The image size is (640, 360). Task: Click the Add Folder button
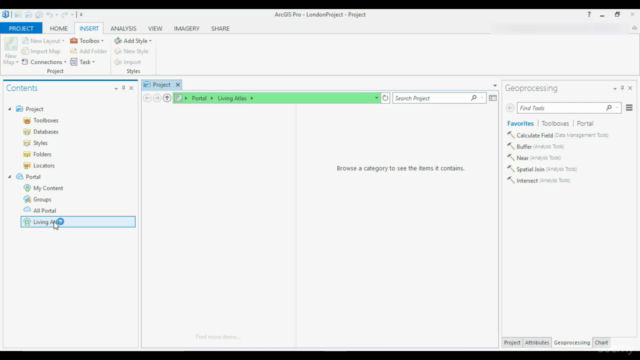[88, 51]
